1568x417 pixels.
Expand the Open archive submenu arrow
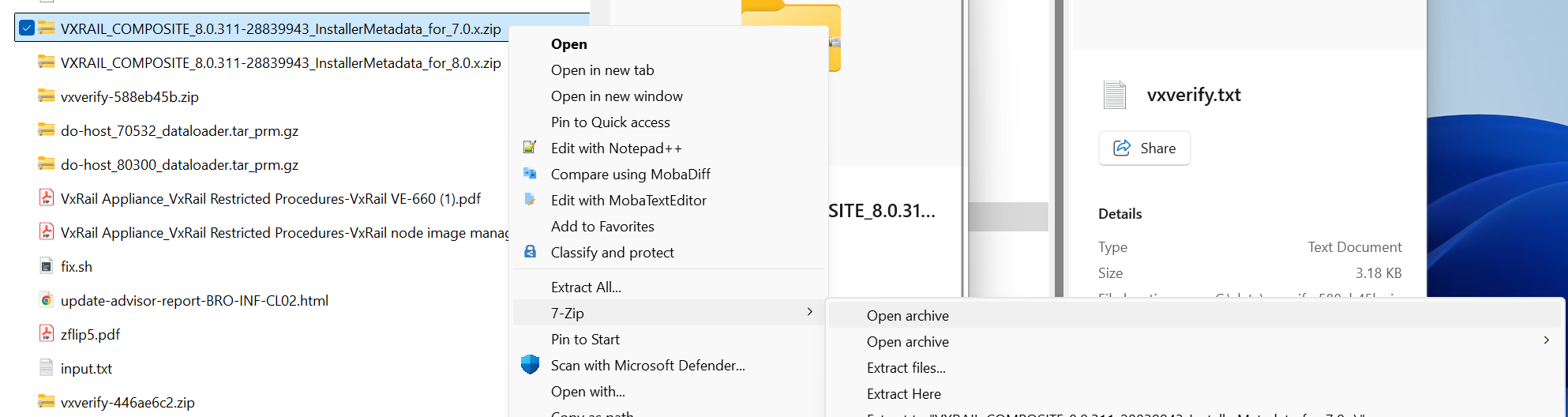click(x=1546, y=340)
